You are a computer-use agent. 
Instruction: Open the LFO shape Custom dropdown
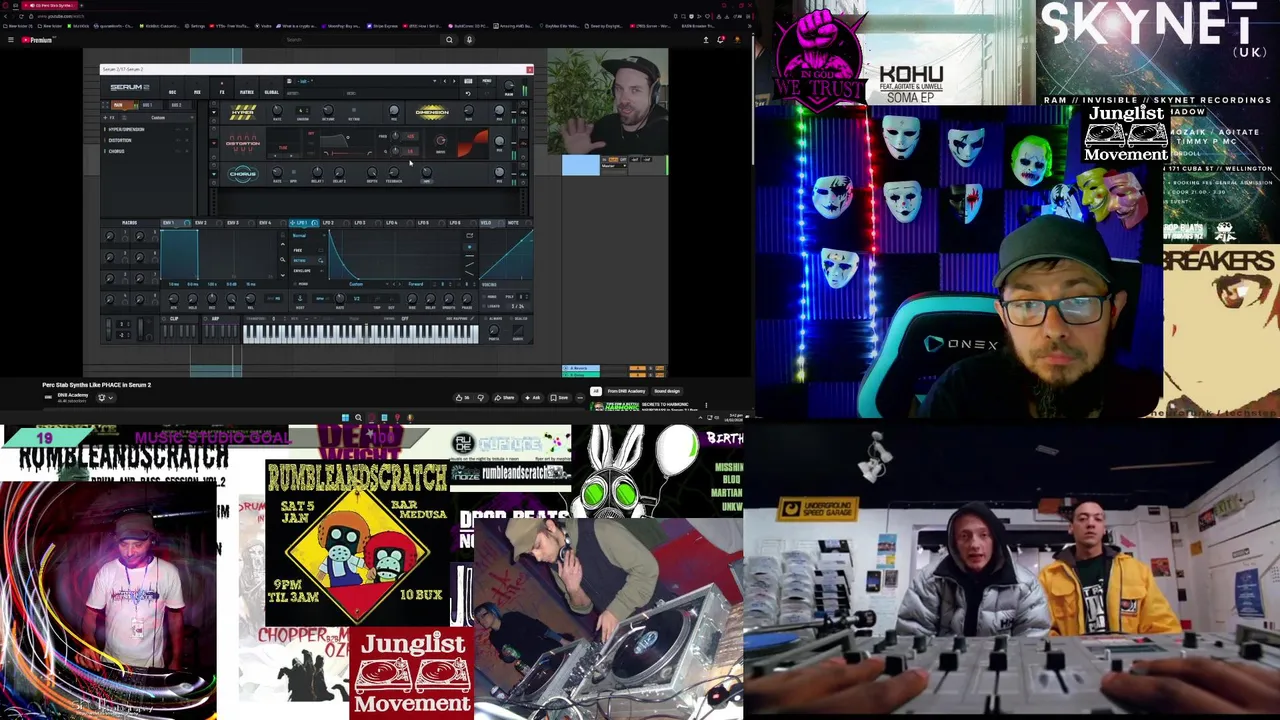pyautogui.click(x=356, y=284)
